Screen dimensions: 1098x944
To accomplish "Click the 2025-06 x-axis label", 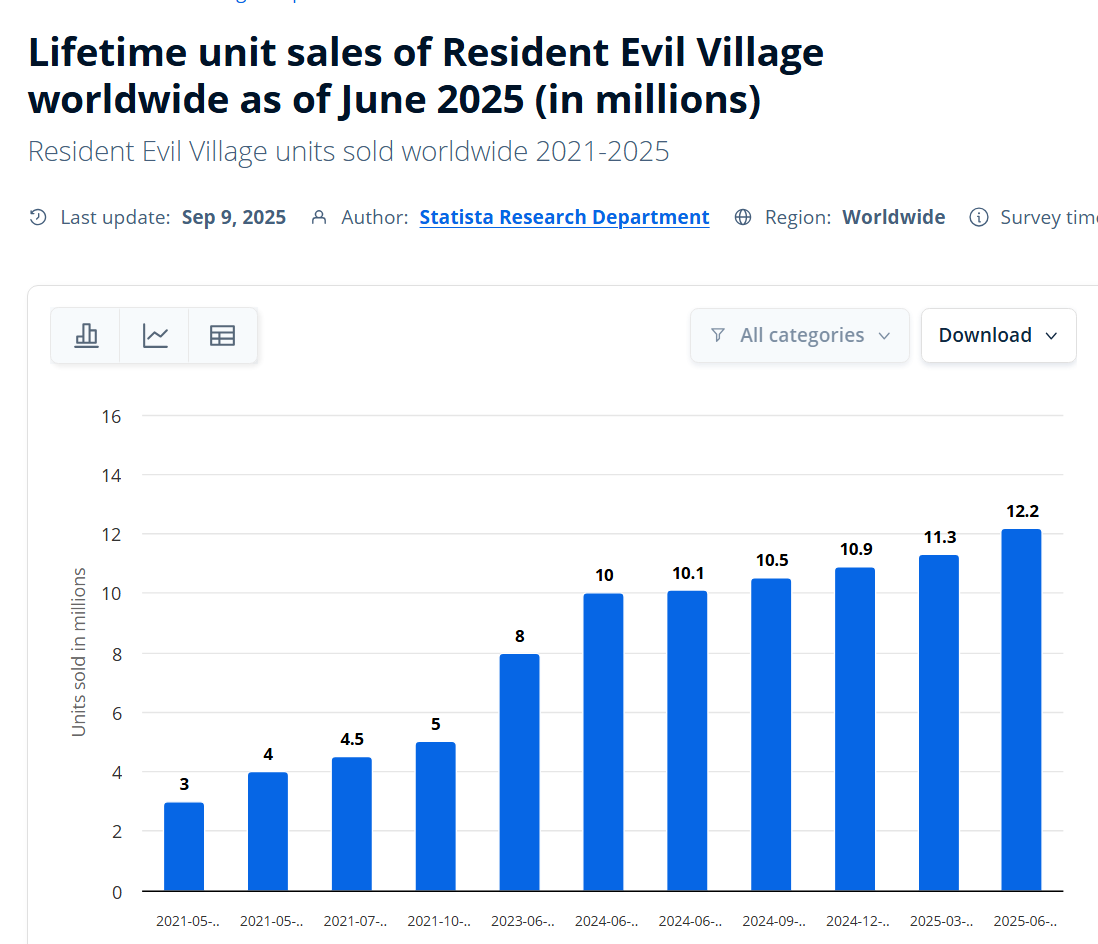I will pyautogui.click(x=1025, y=921).
